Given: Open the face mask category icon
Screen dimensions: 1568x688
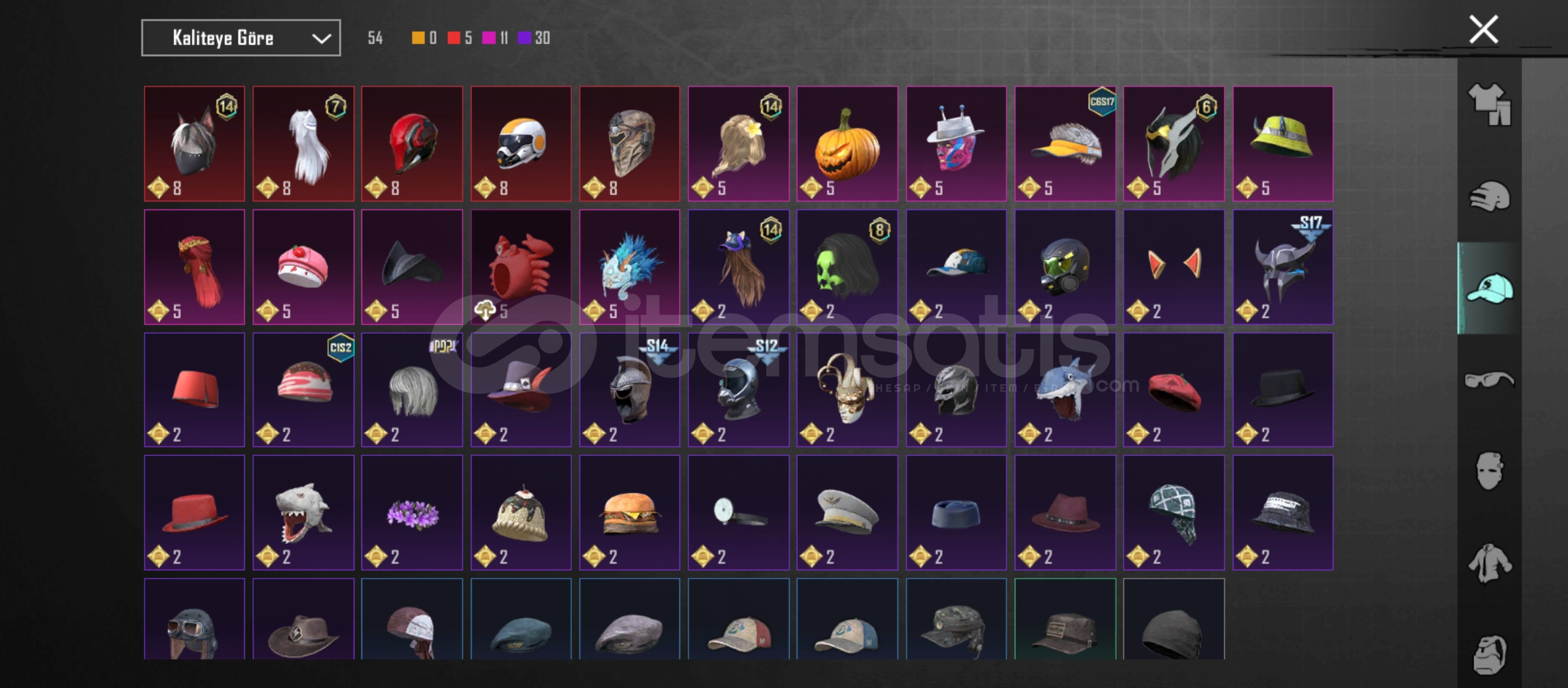Looking at the screenshot, I should (1490, 471).
